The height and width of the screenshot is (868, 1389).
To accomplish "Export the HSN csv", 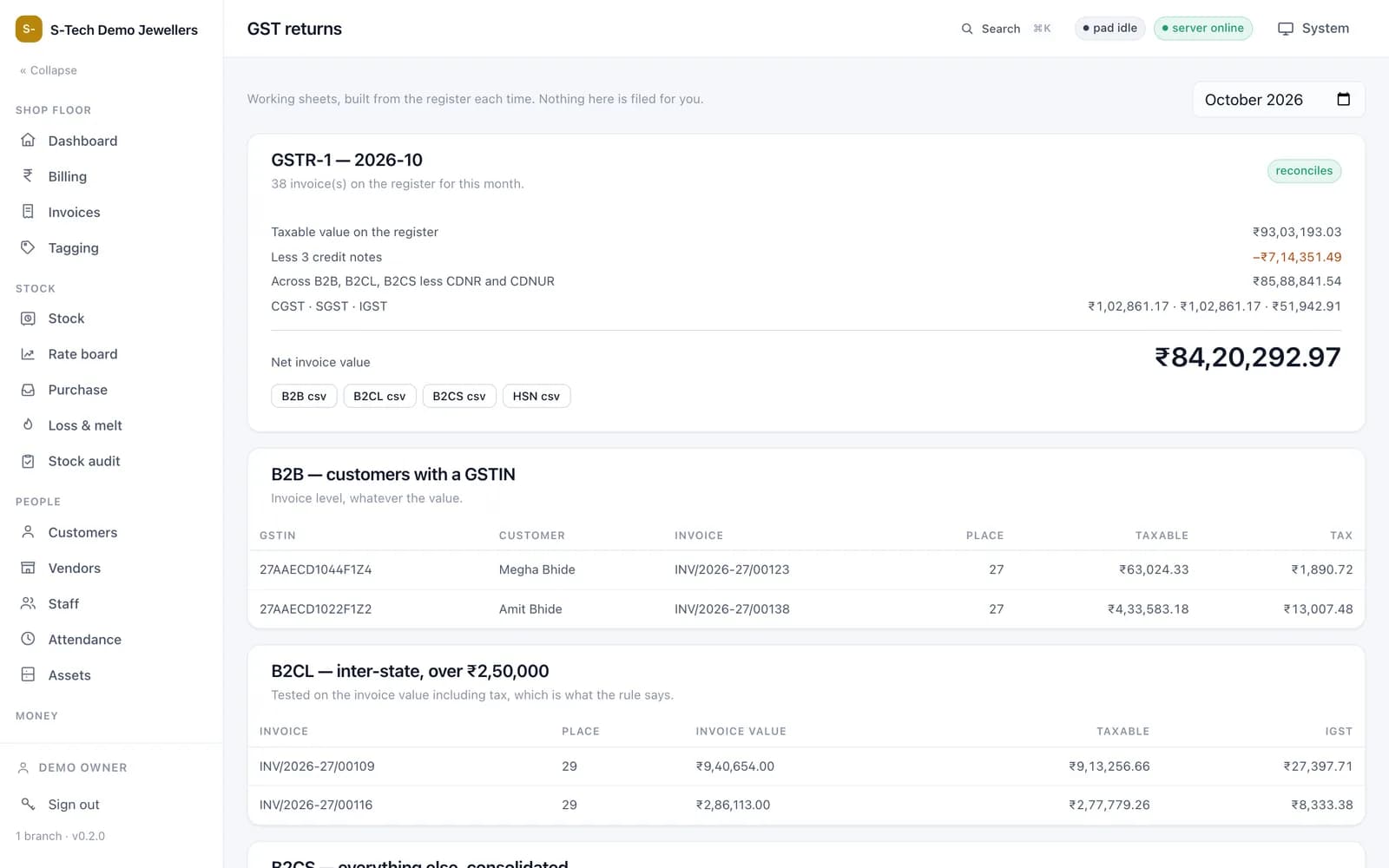I will tap(537, 396).
